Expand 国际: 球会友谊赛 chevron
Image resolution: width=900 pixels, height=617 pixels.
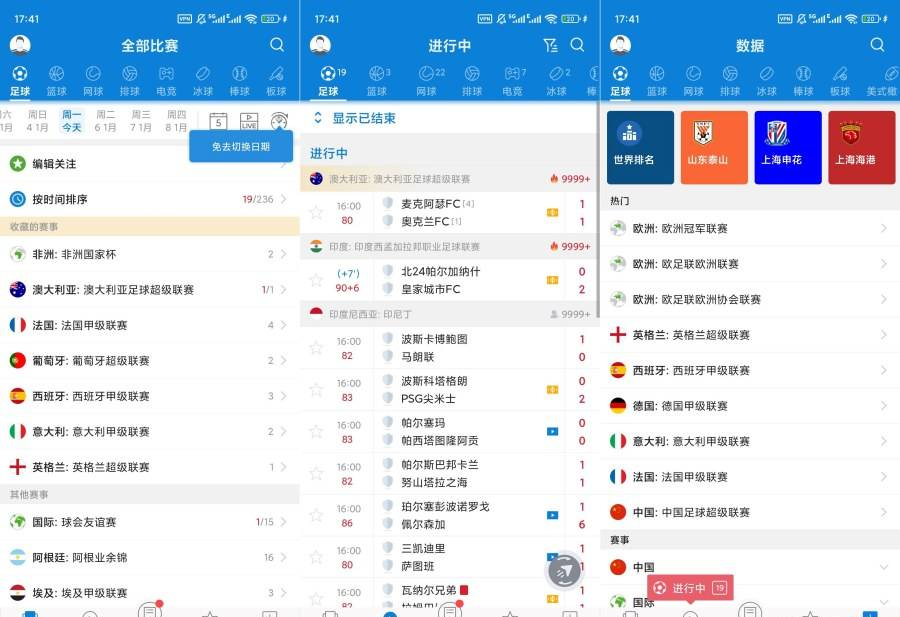284,522
